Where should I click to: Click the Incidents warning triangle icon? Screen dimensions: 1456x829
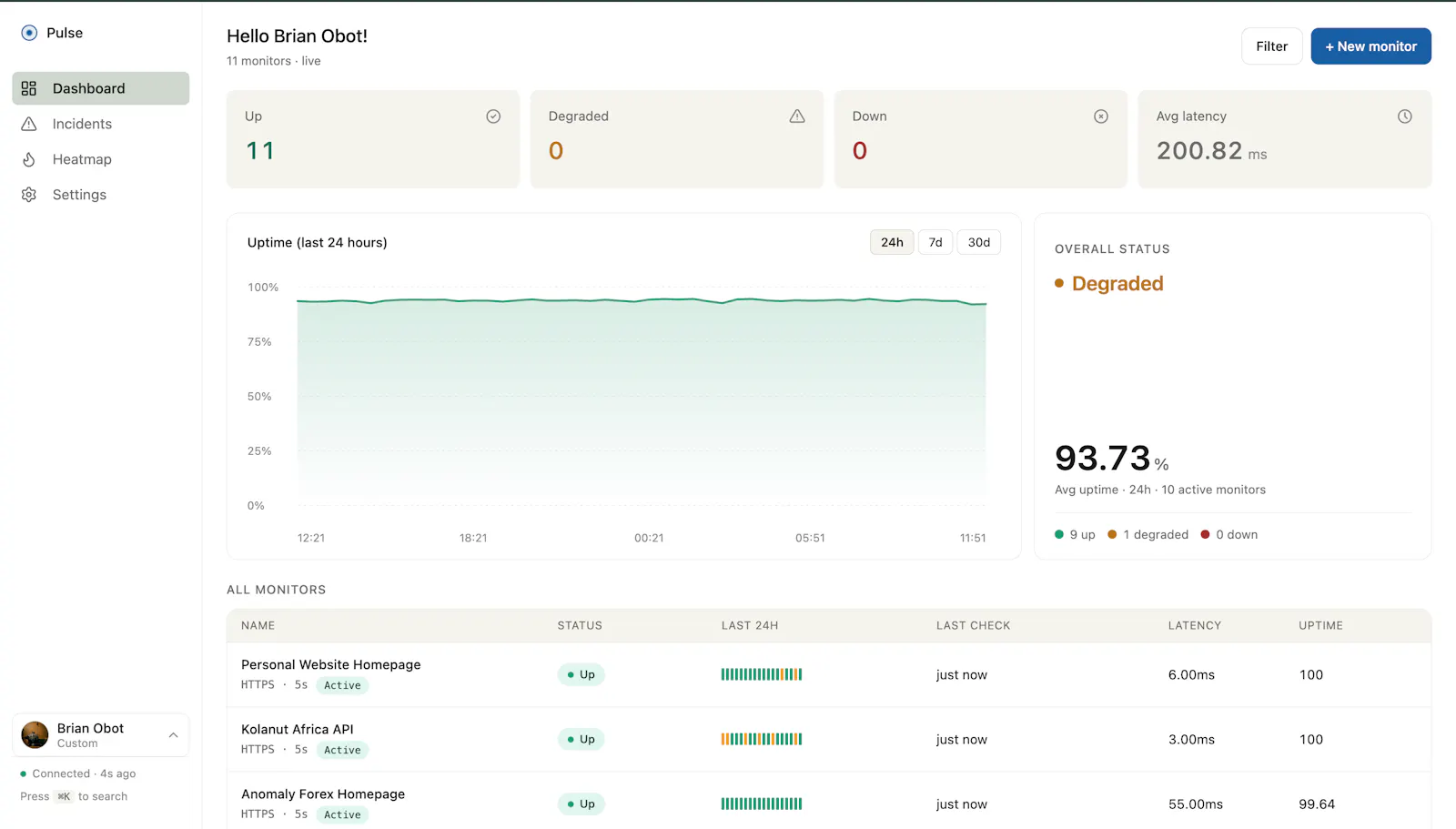click(x=29, y=124)
